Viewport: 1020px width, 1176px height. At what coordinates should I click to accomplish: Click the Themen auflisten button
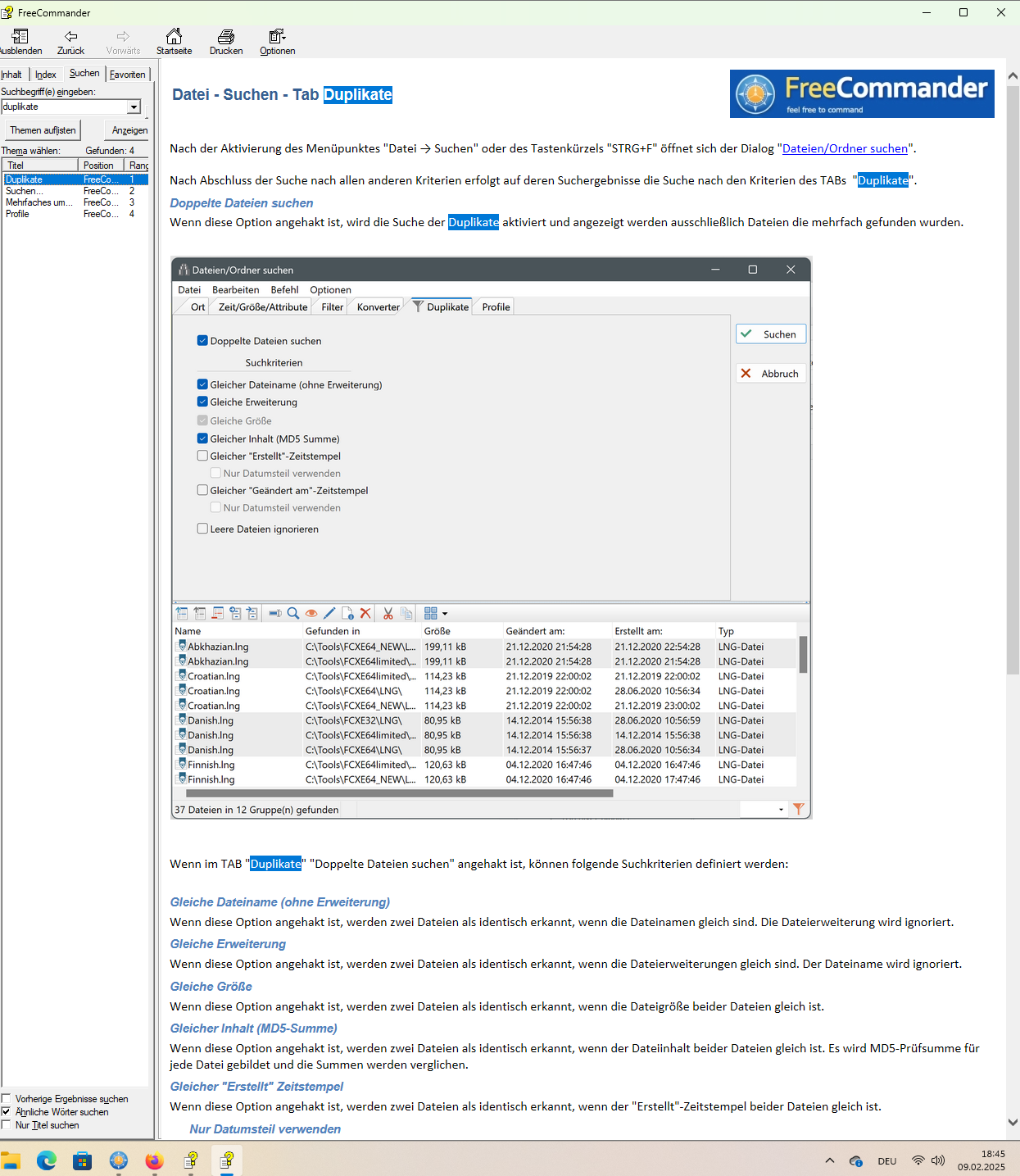pos(43,130)
